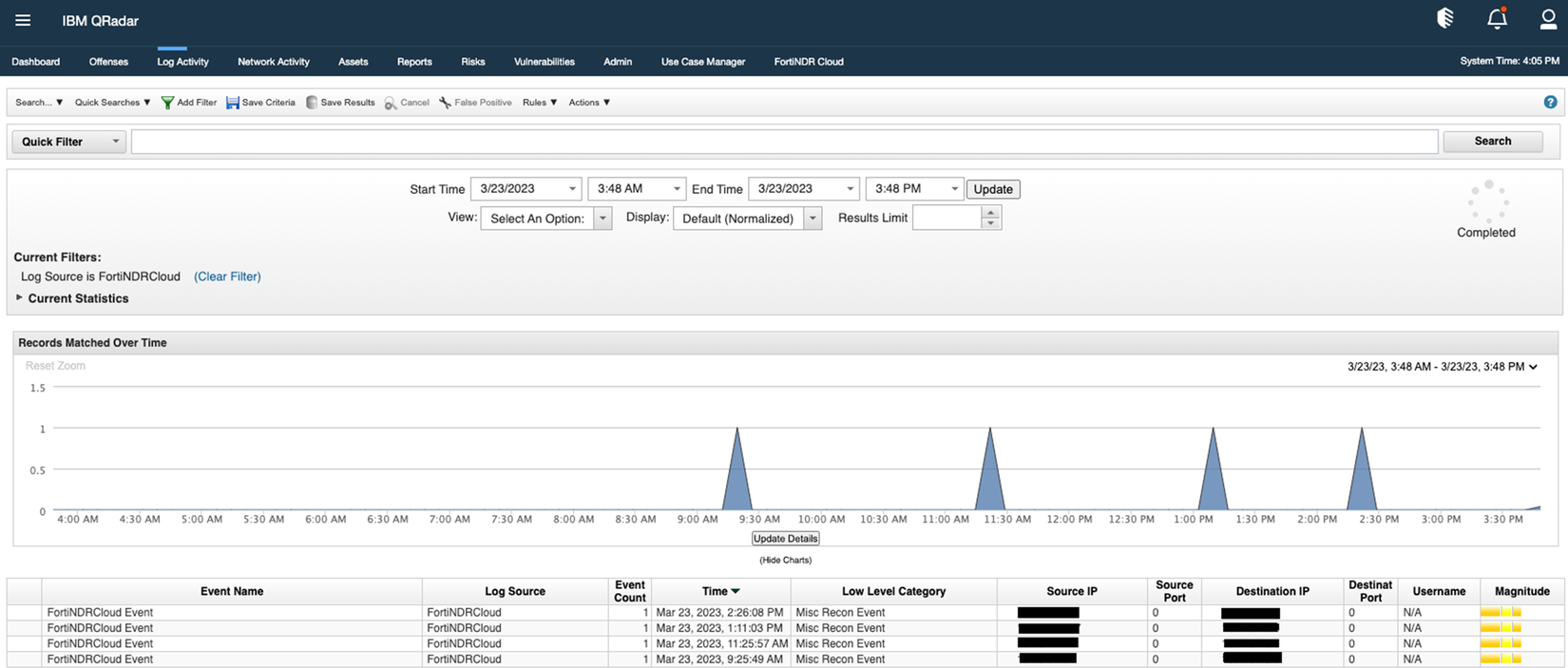Open the Use Case Manager tab
The width and height of the screenshot is (1568, 668).
703,62
